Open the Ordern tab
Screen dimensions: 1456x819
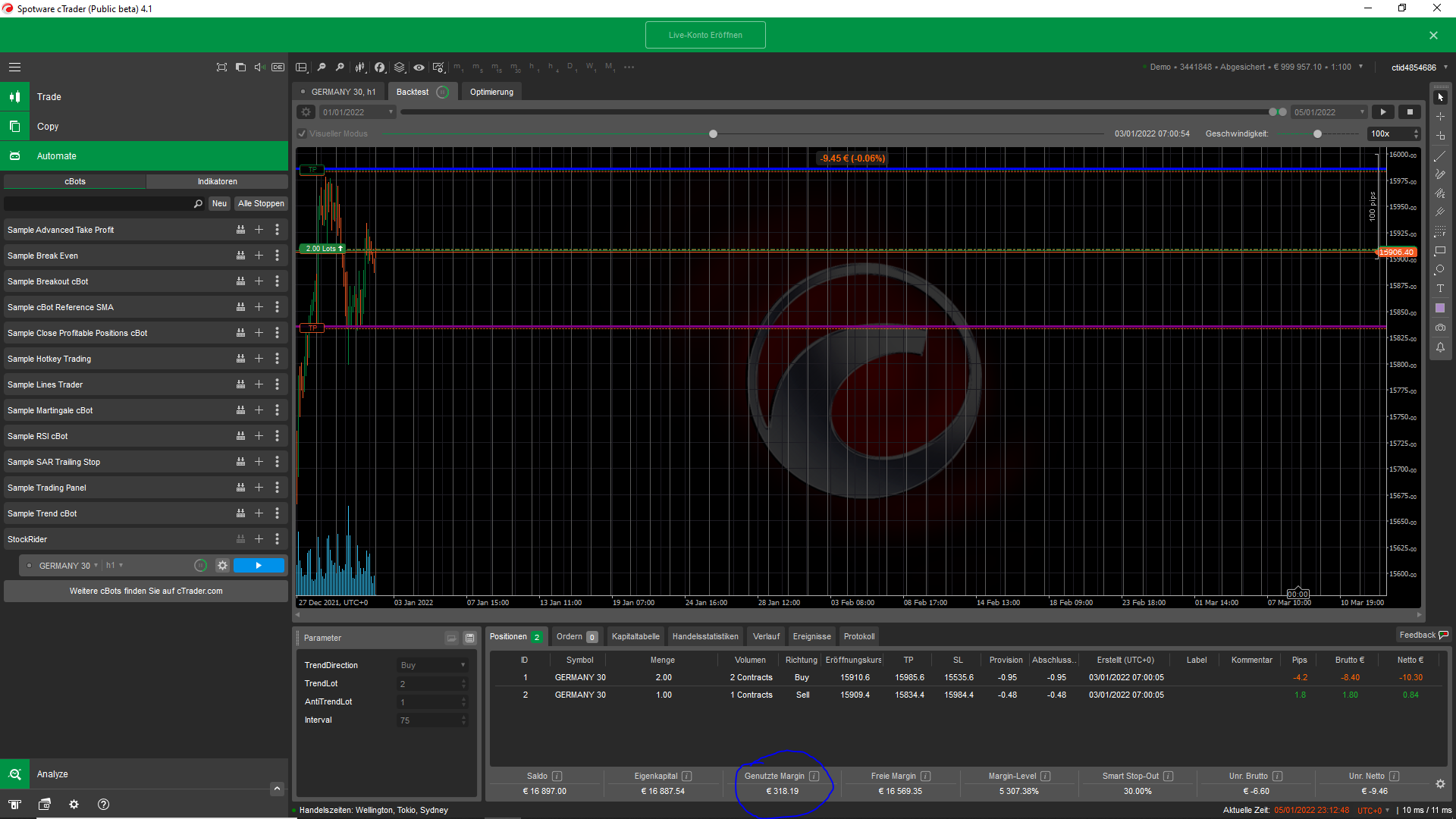click(576, 637)
